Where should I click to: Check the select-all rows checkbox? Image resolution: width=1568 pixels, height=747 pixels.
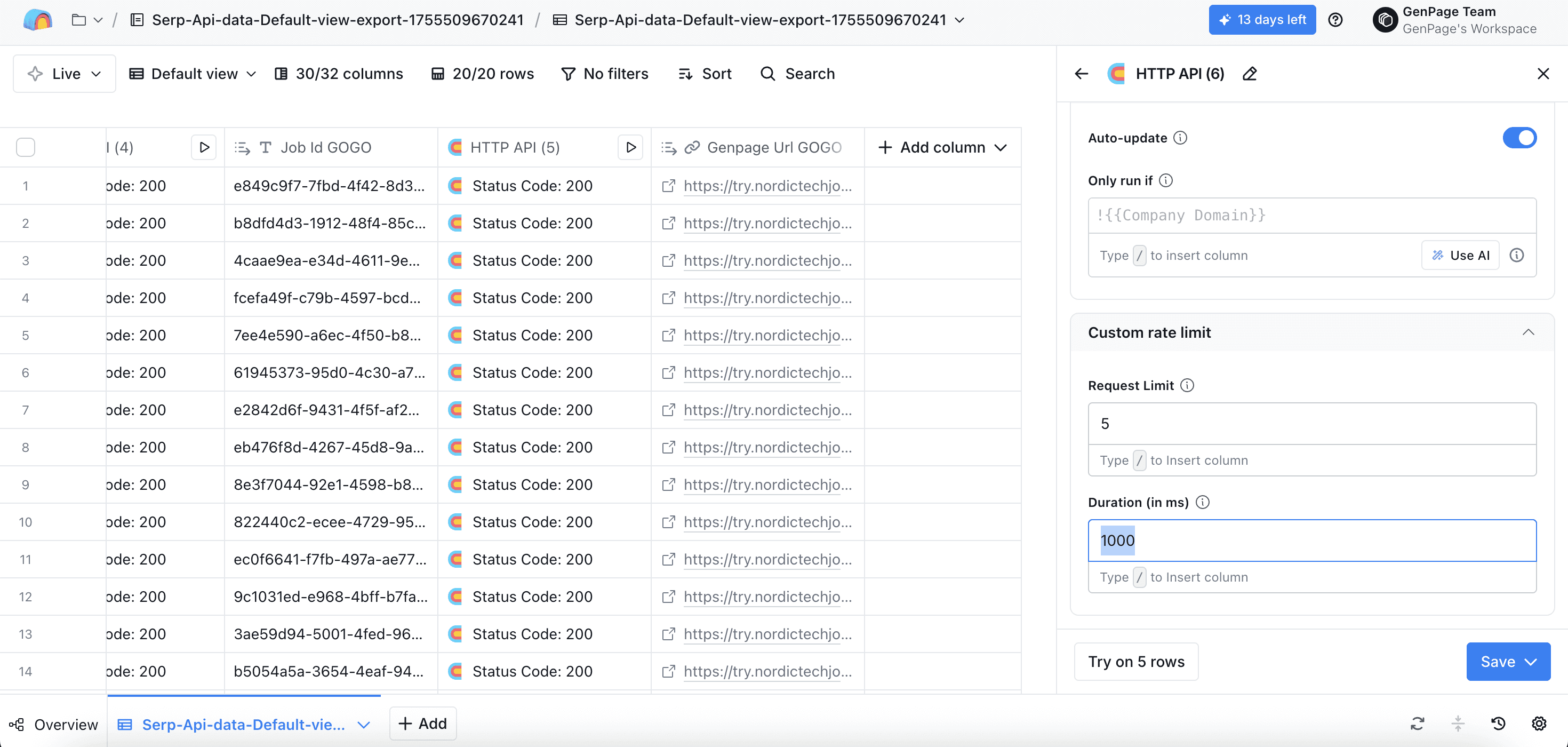(26, 147)
